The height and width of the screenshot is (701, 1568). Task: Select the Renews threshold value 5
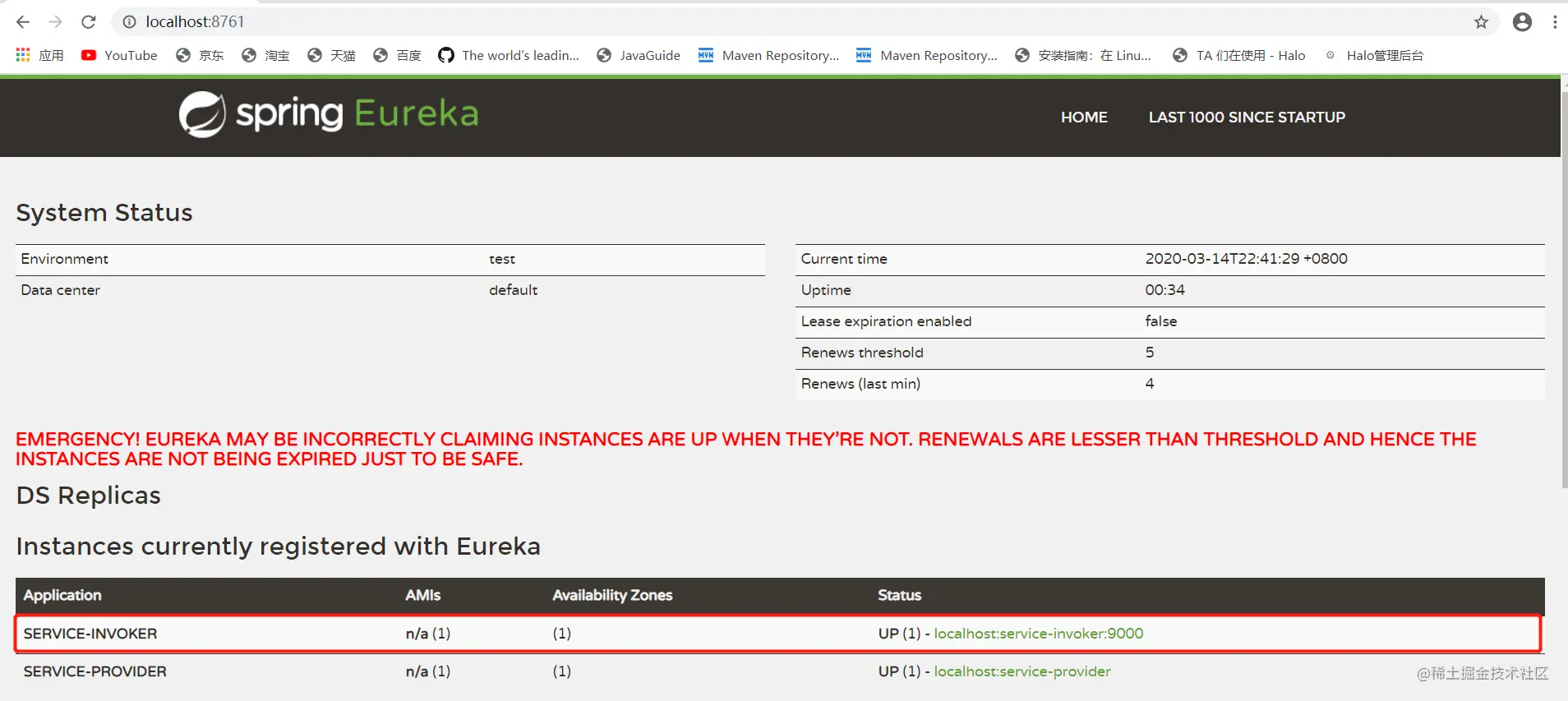tap(1150, 353)
